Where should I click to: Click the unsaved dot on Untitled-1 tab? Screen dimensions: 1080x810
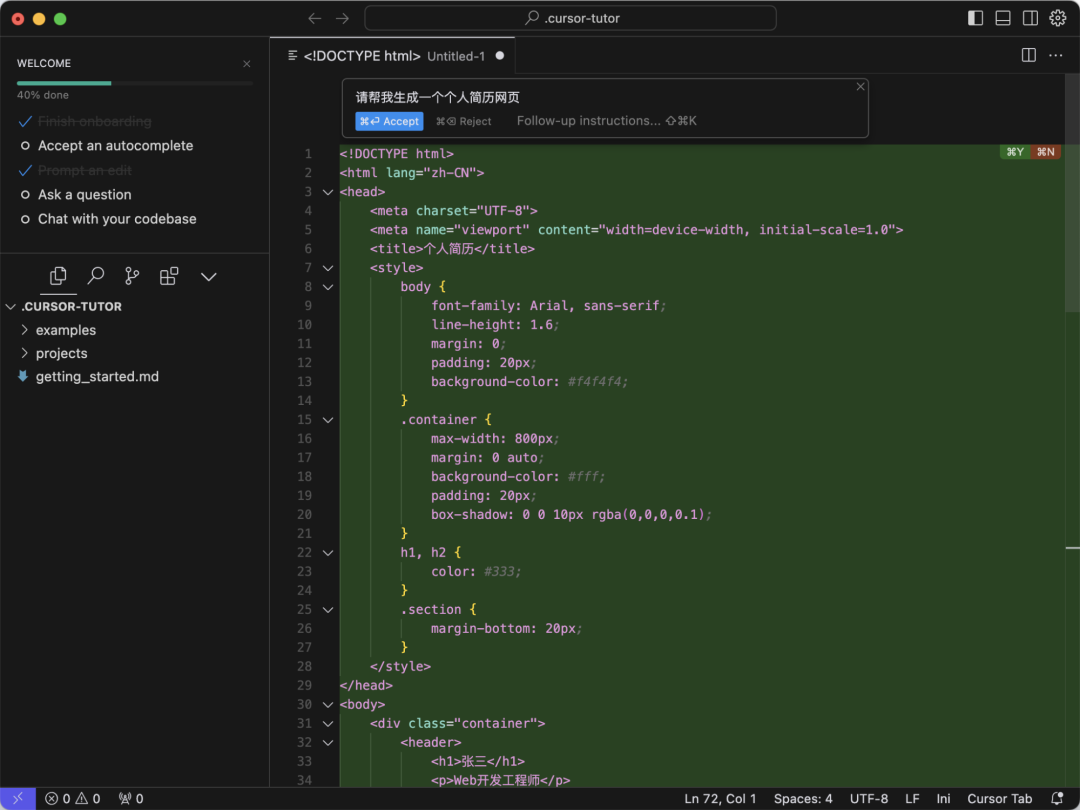click(500, 56)
